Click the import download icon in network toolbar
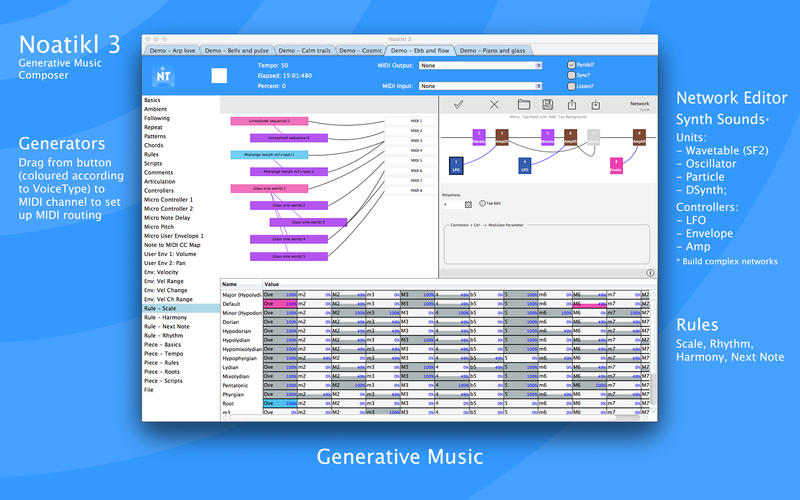The width and height of the screenshot is (800, 500). point(596,104)
